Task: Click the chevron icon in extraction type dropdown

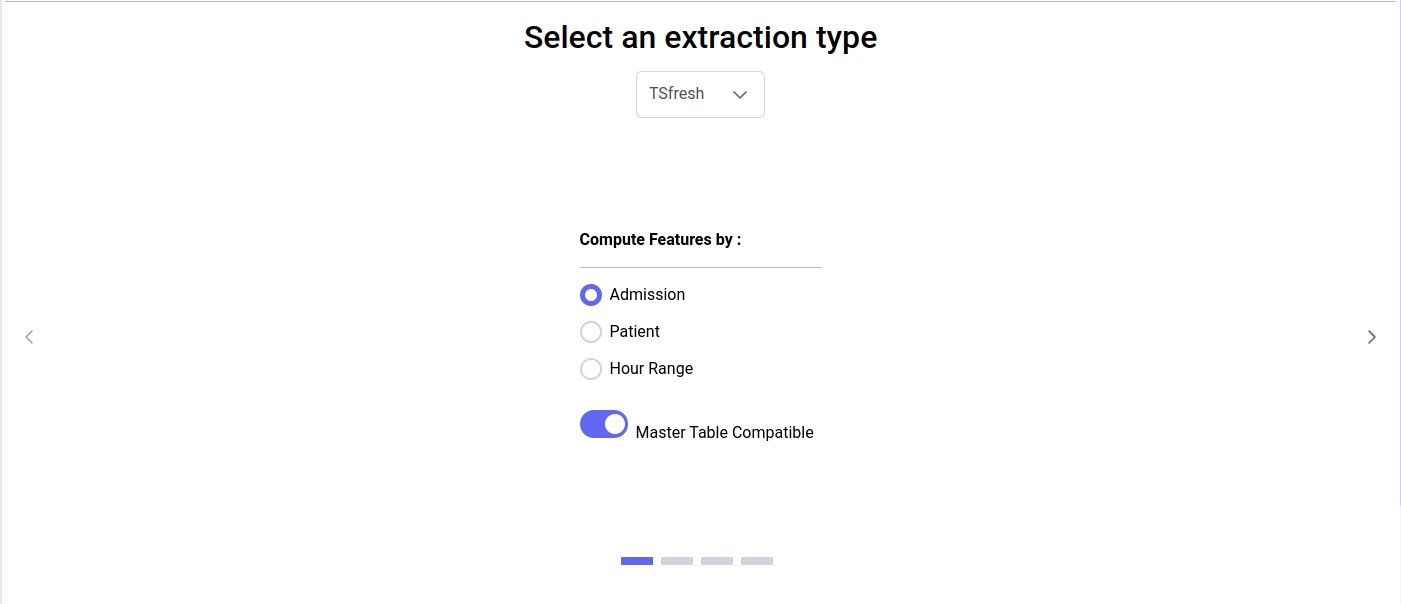Action: coord(740,95)
